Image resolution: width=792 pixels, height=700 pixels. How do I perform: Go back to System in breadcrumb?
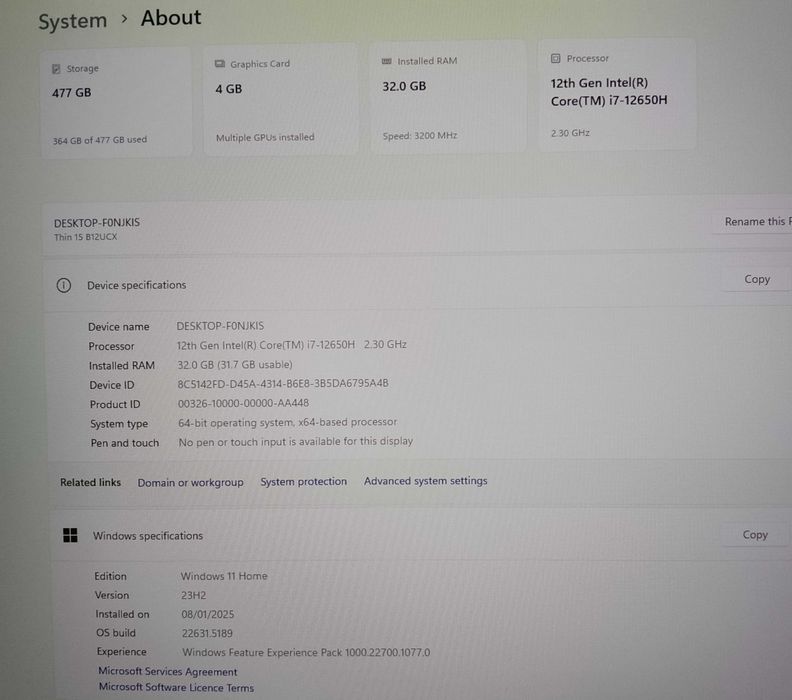[73, 21]
